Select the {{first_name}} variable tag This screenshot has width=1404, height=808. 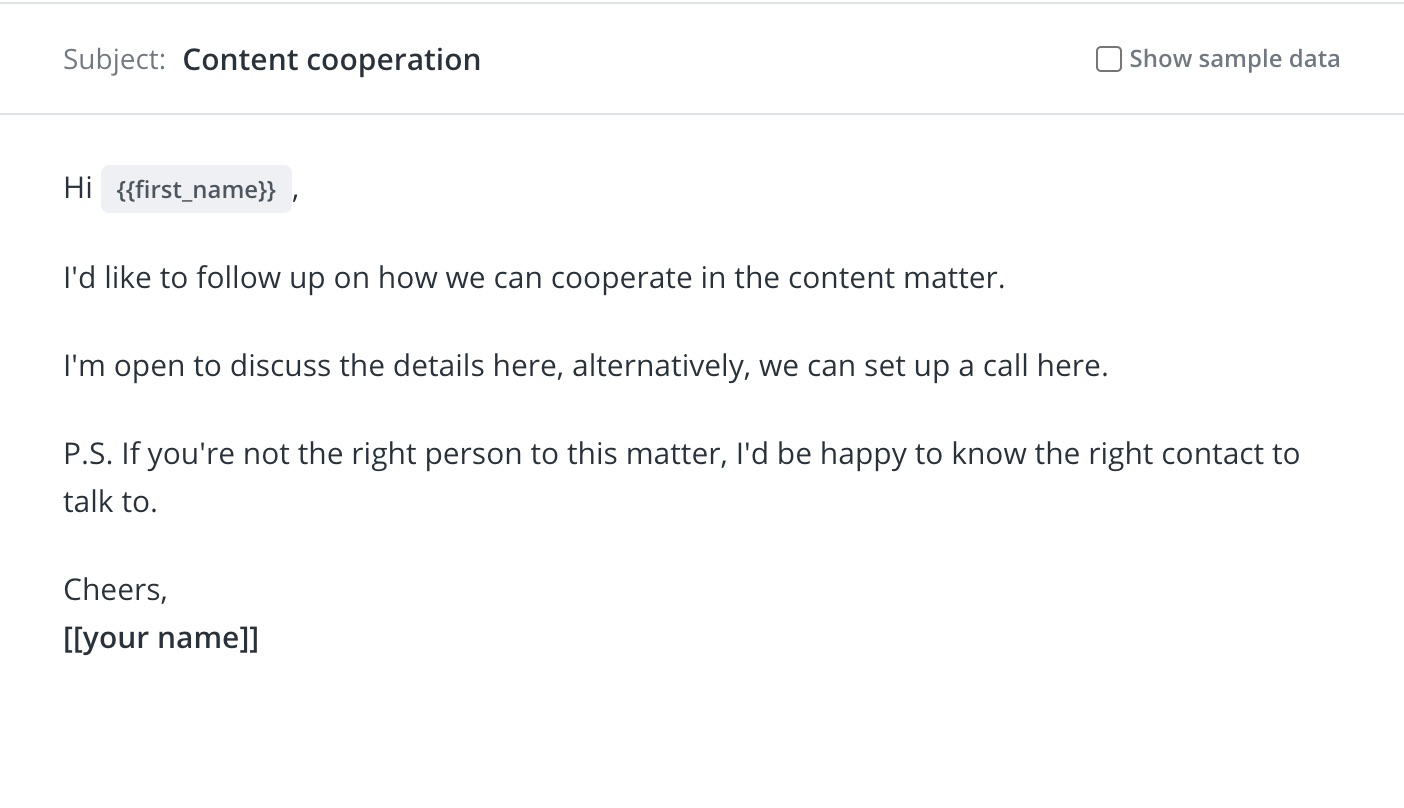(x=196, y=190)
